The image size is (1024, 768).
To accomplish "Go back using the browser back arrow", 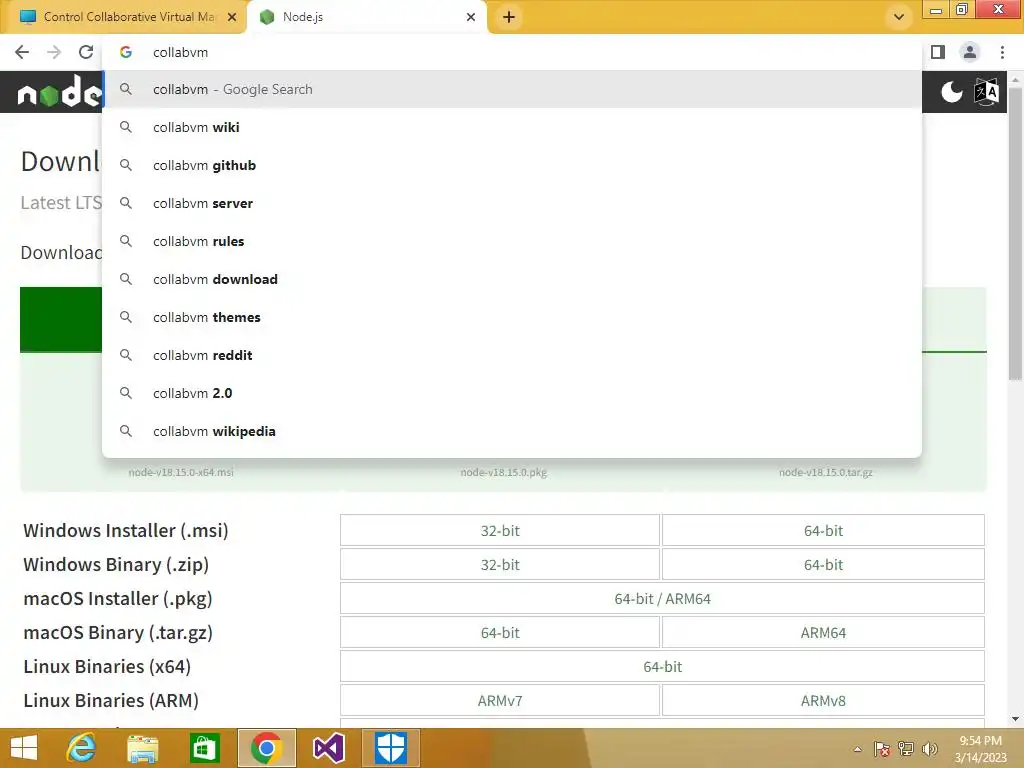I will tap(22, 52).
